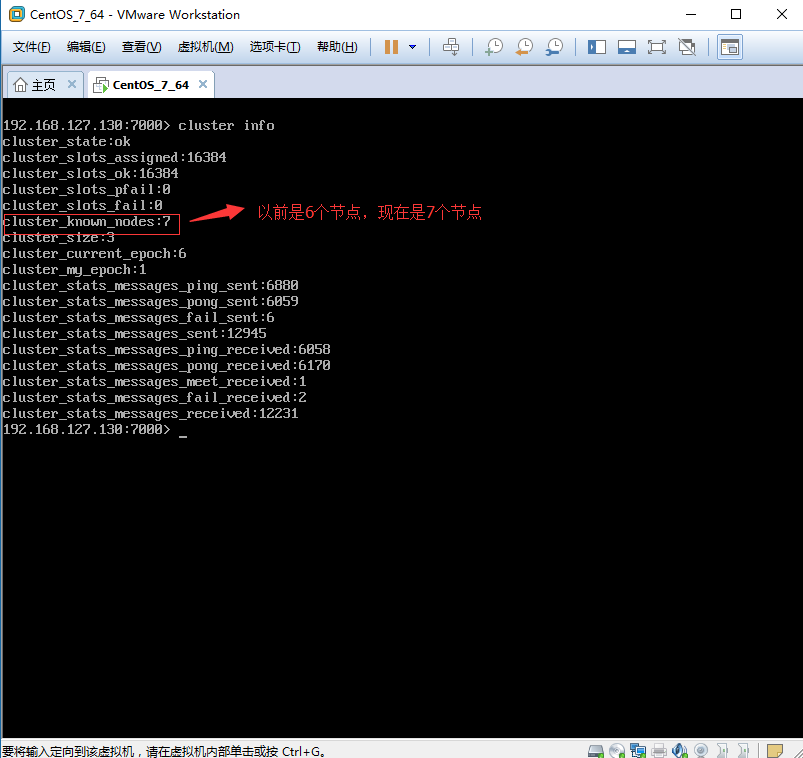Close the CentOS_7_64 tab
Viewport: 803px width, 758px height.
(x=203, y=84)
